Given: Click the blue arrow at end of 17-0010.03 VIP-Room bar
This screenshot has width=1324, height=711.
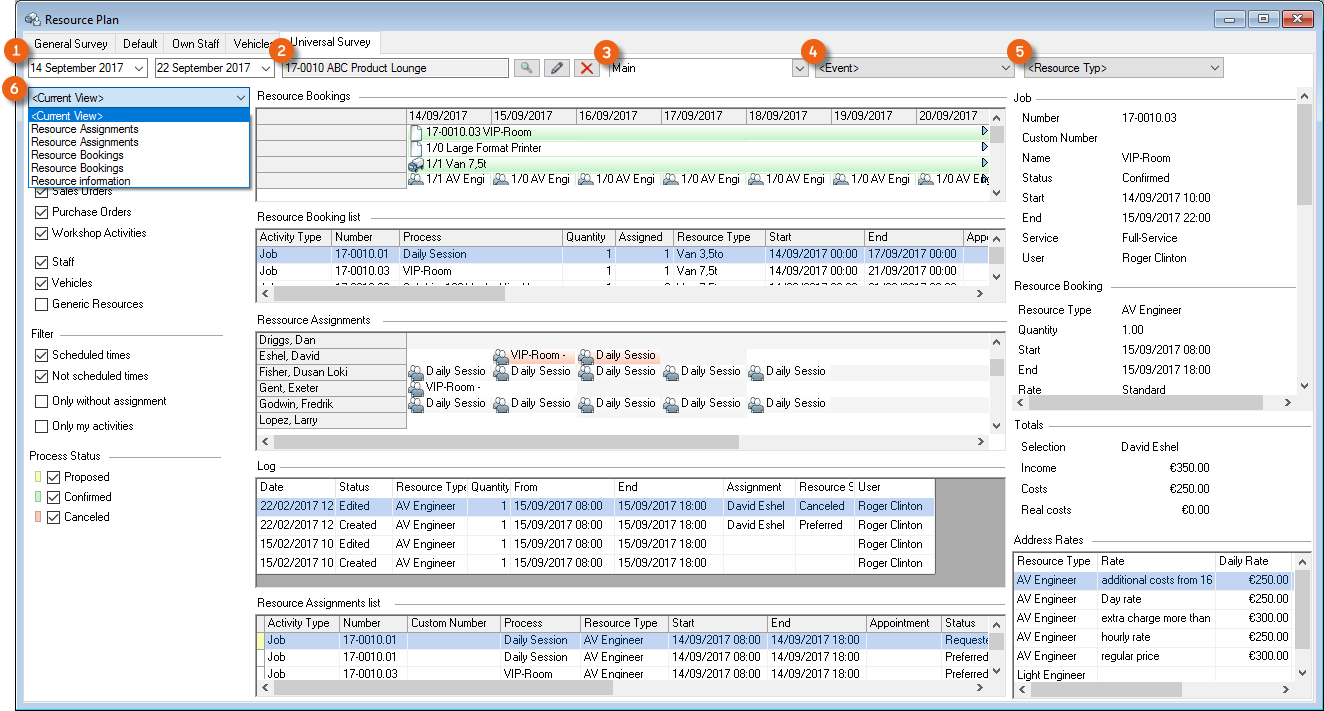Looking at the screenshot, I should click(x=985, y=132).
